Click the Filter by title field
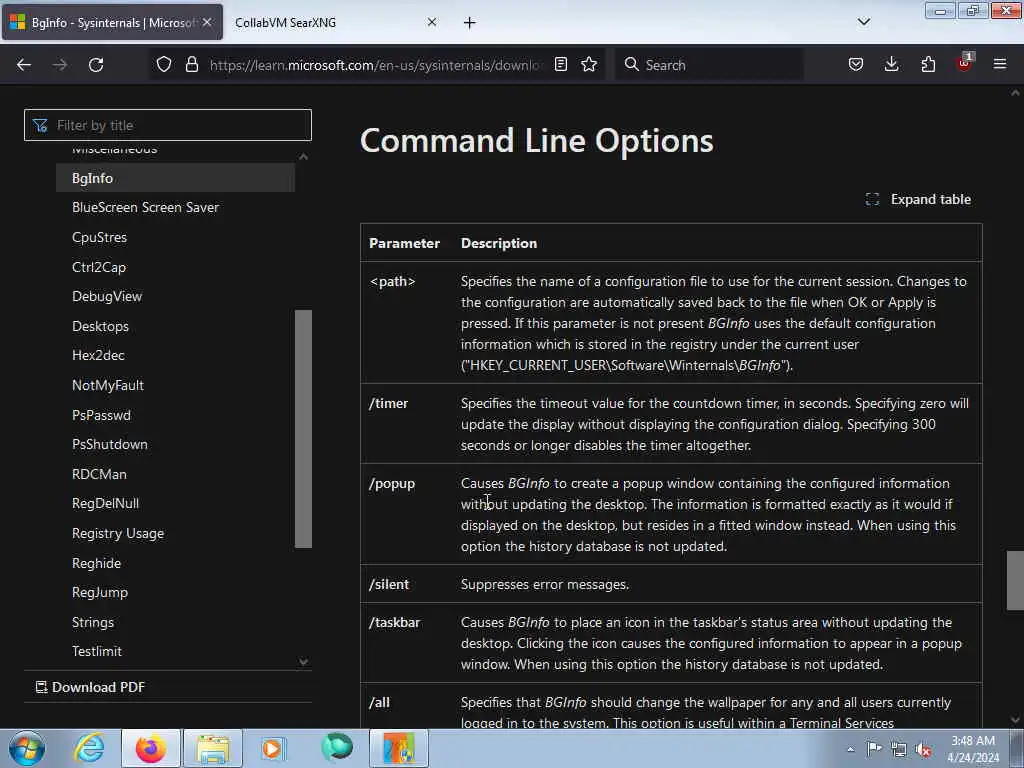The height and width of the screenshot is (768, 1024). point(168,125)
